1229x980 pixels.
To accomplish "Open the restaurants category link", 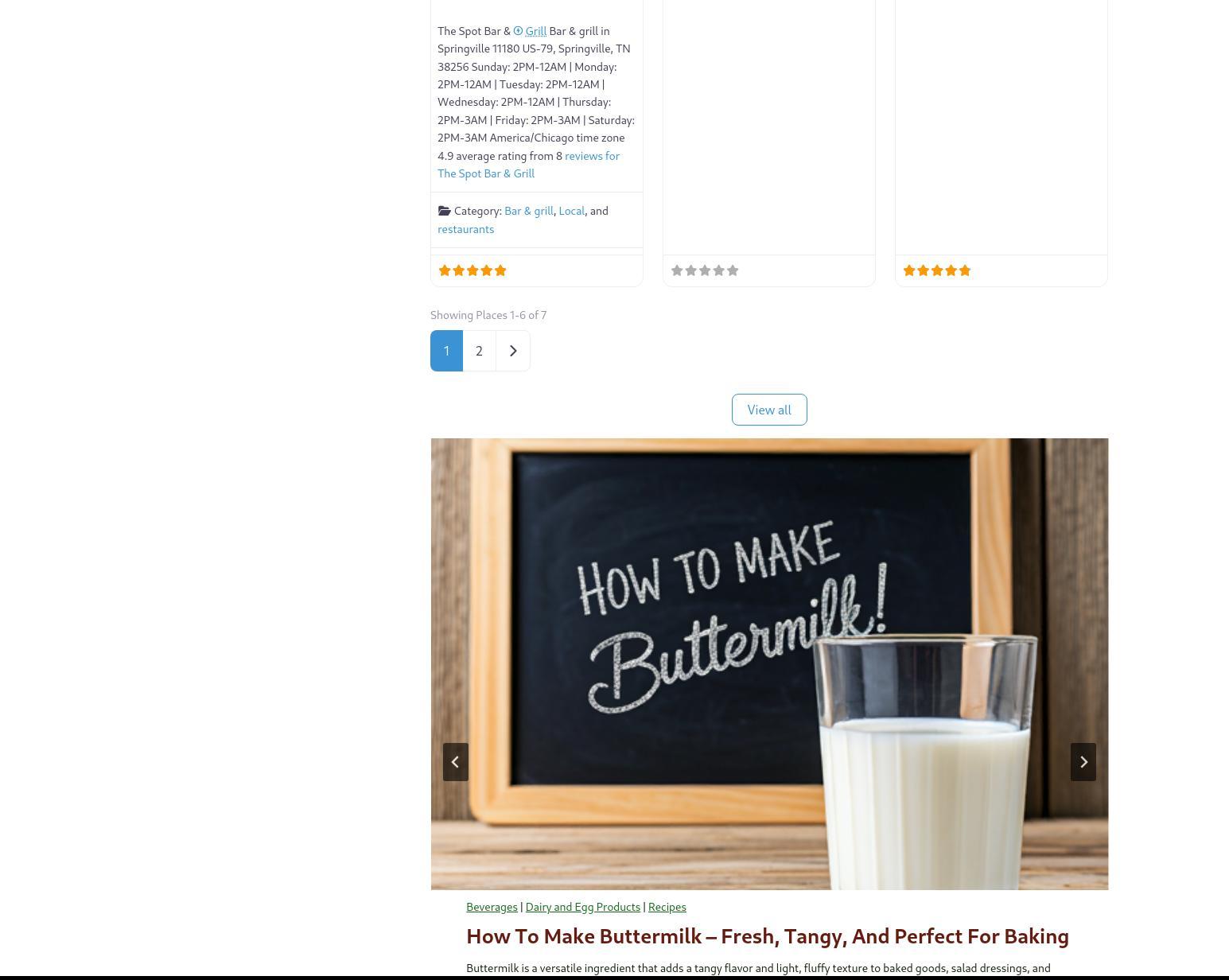I will click(x=465, y=229).
